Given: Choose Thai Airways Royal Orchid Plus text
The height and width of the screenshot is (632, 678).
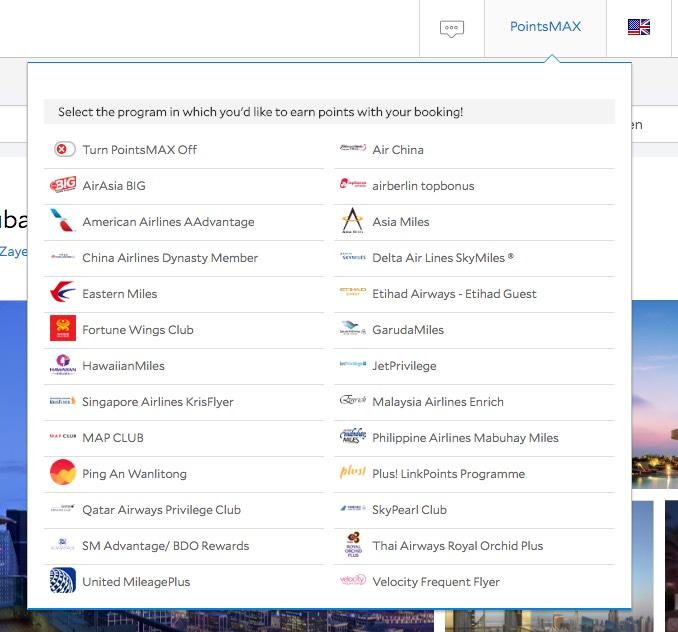Looking at the screenshot, I should coord(458,546).
